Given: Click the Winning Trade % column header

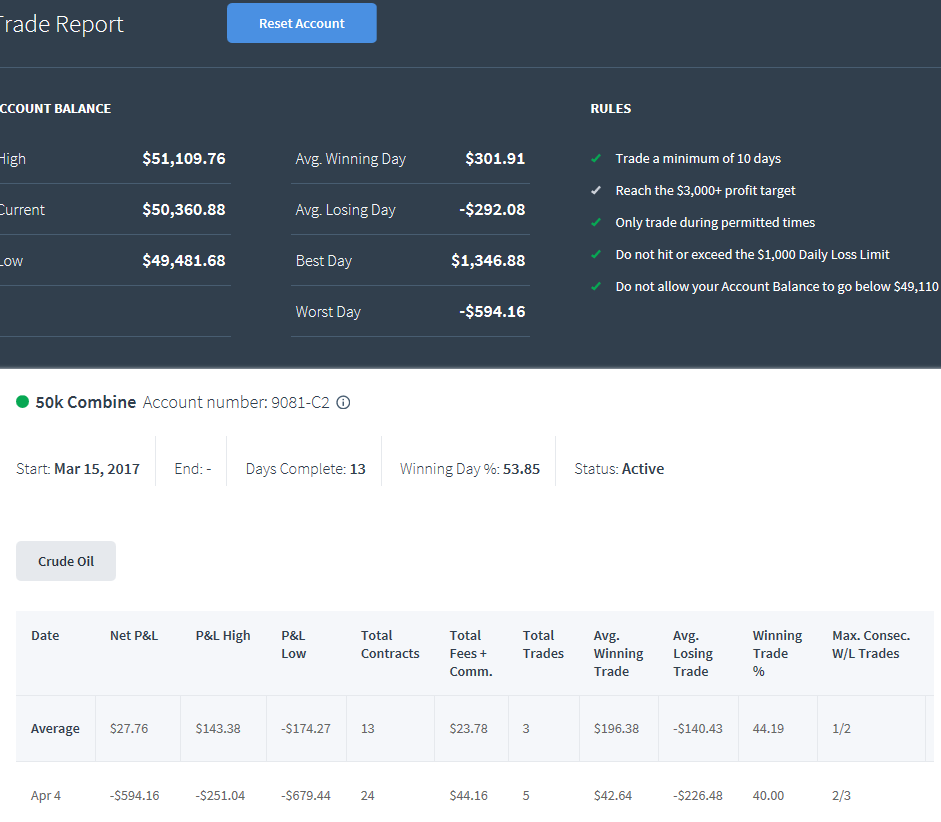Looking at the screenshot, I should [x=777, y=653].
